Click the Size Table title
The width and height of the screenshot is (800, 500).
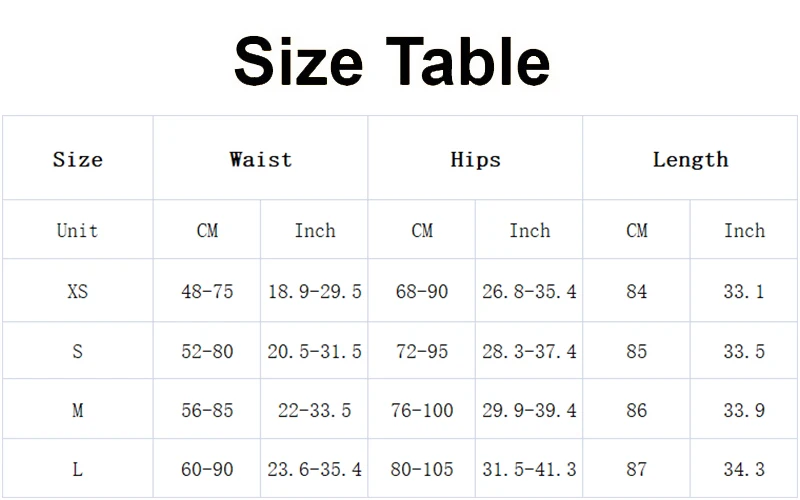pos(392,62)
